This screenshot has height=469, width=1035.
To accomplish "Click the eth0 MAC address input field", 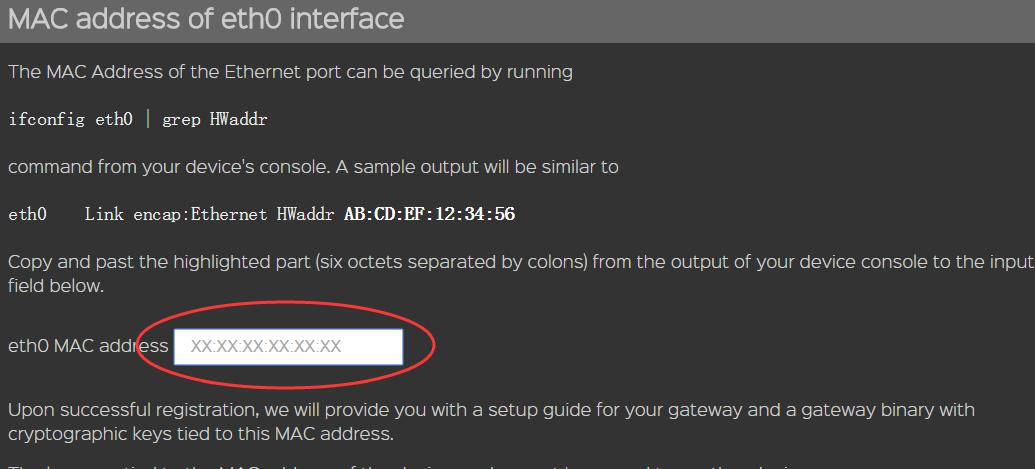I will point(288,347).
